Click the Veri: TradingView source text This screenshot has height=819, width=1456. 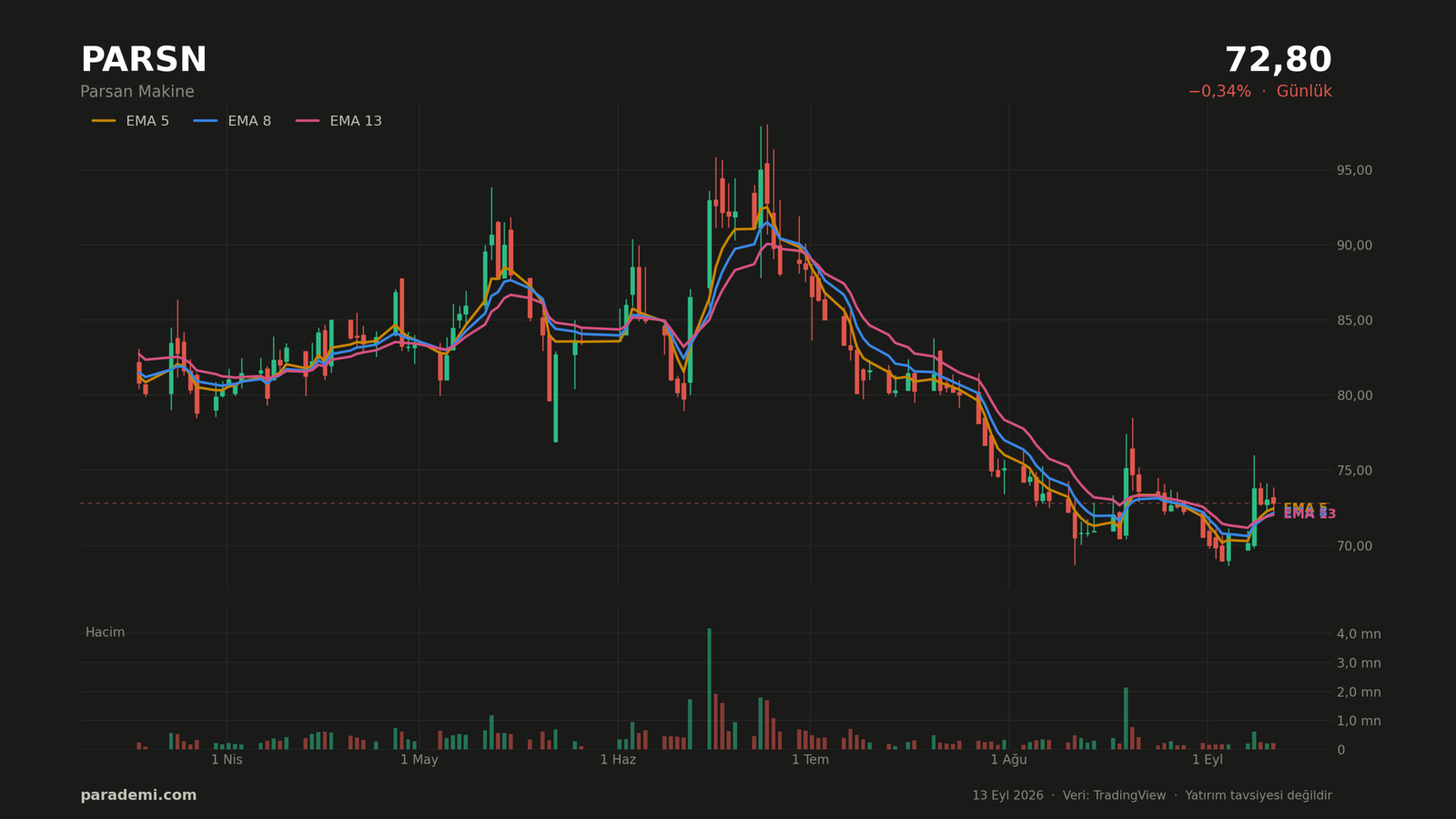coord(1114,795)
